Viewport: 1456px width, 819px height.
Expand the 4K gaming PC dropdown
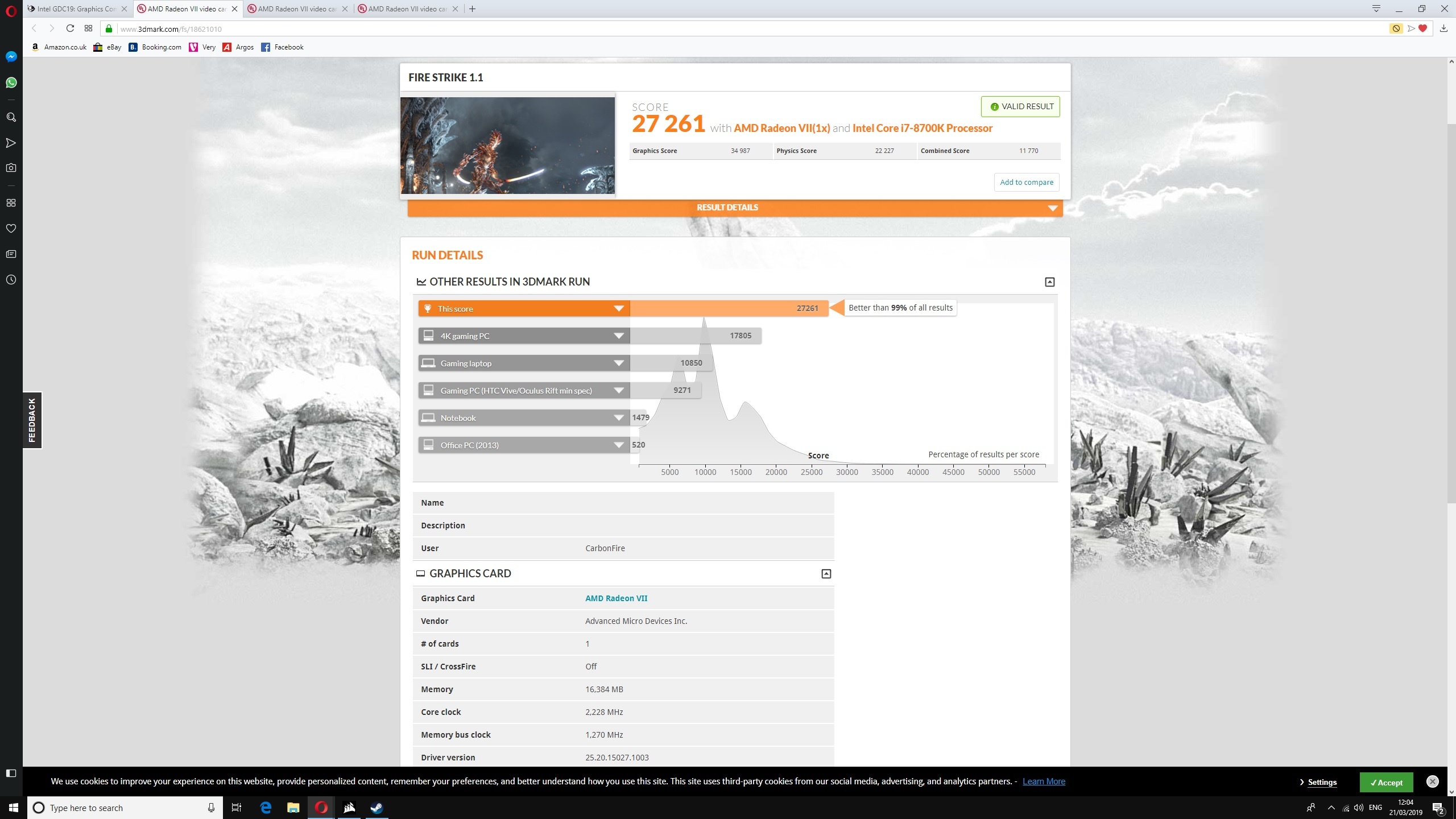click(619, 336)
